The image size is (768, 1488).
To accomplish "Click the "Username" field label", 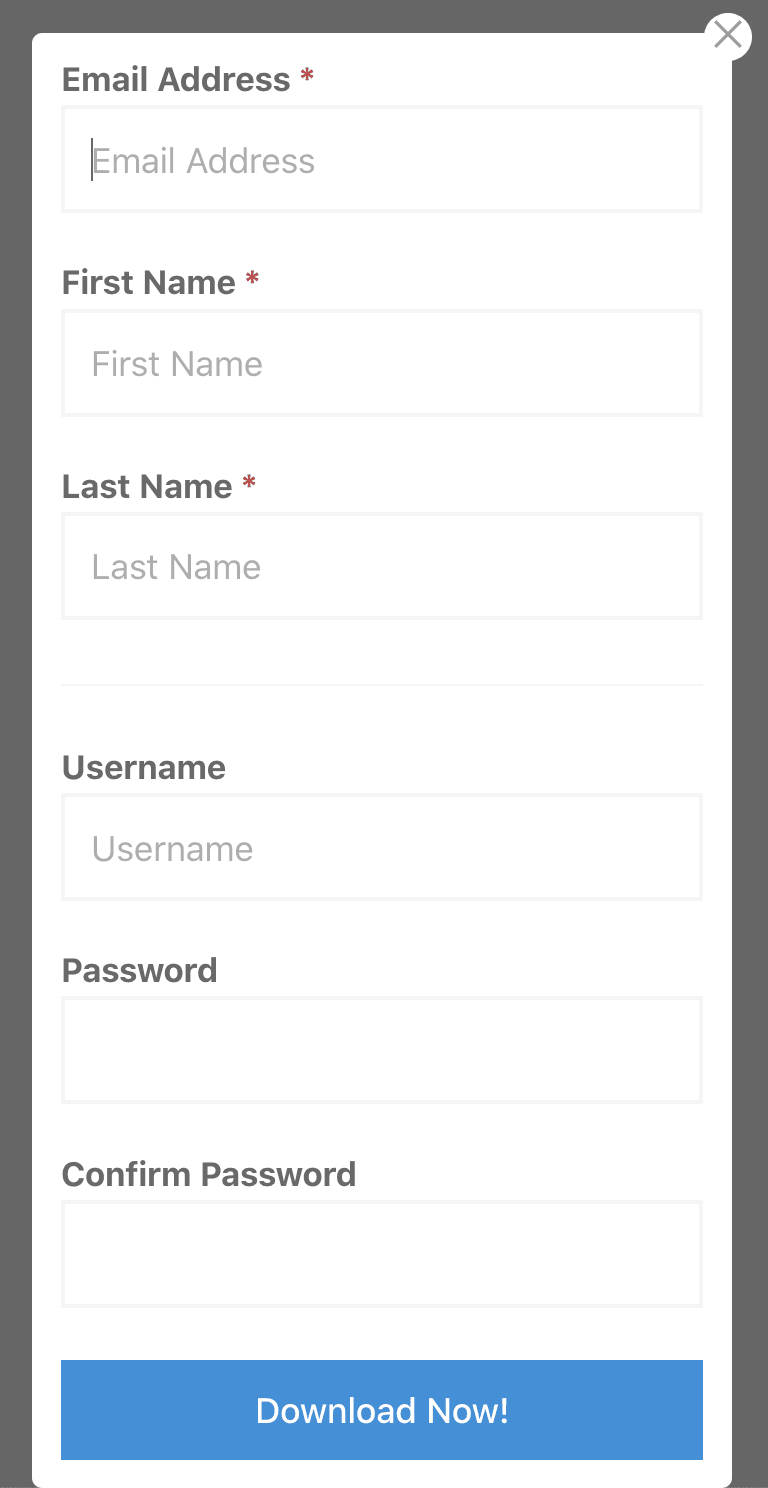I will coord(144,768).
